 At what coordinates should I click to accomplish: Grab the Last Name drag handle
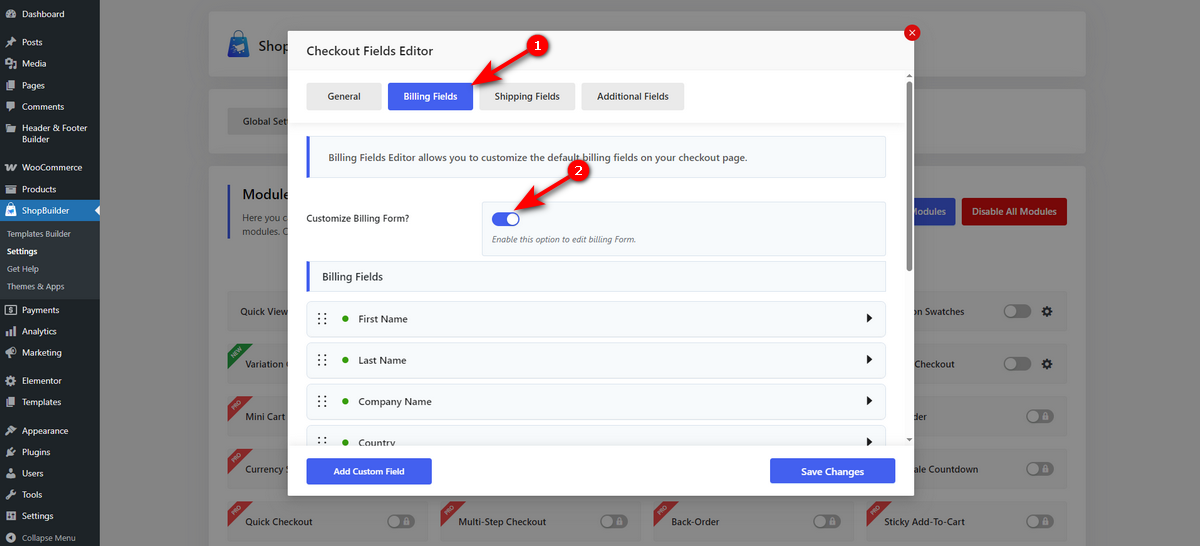(x=322, y=360)
